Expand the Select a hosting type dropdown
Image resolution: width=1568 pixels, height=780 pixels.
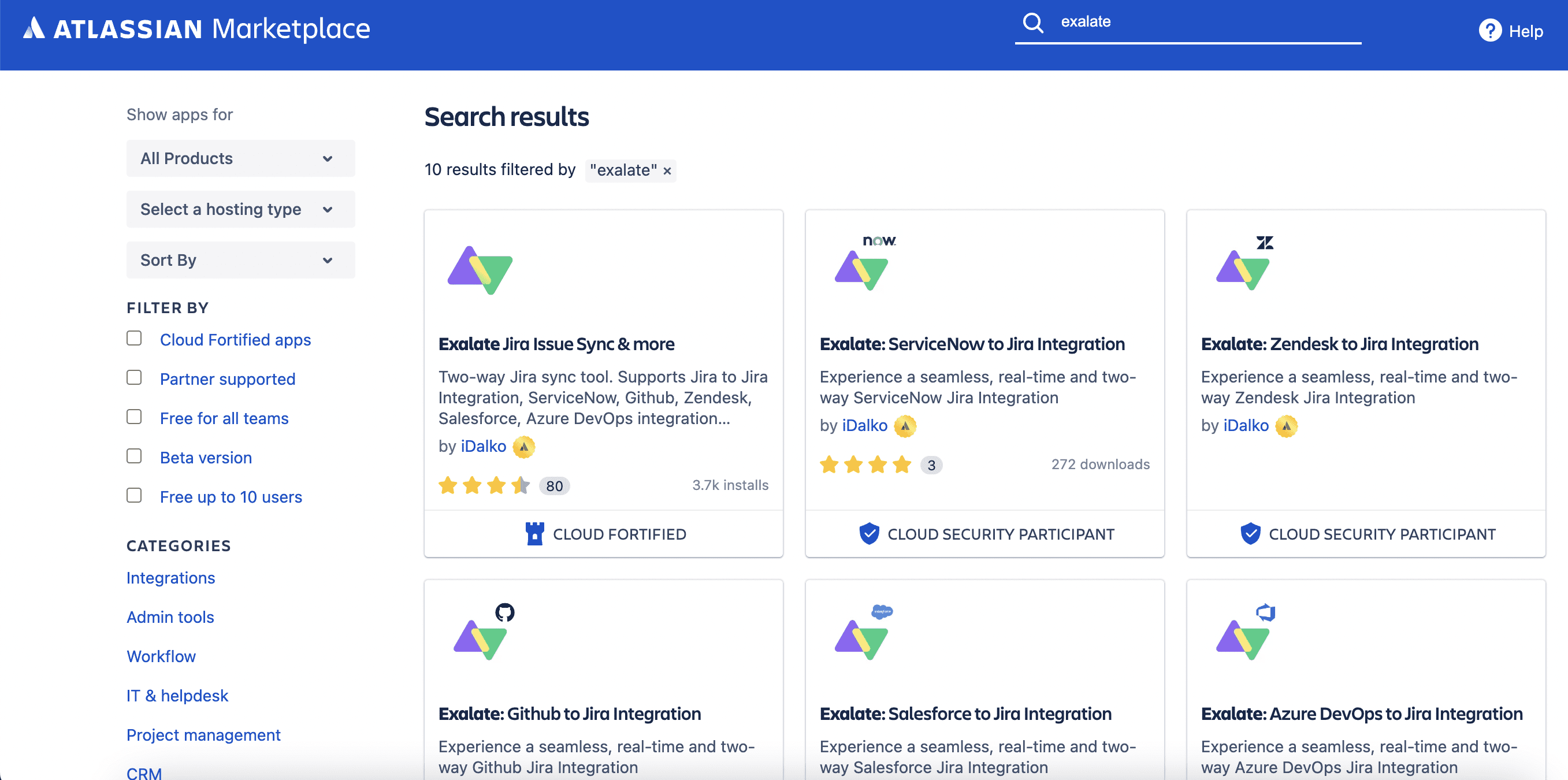click(x=240, y=209)
